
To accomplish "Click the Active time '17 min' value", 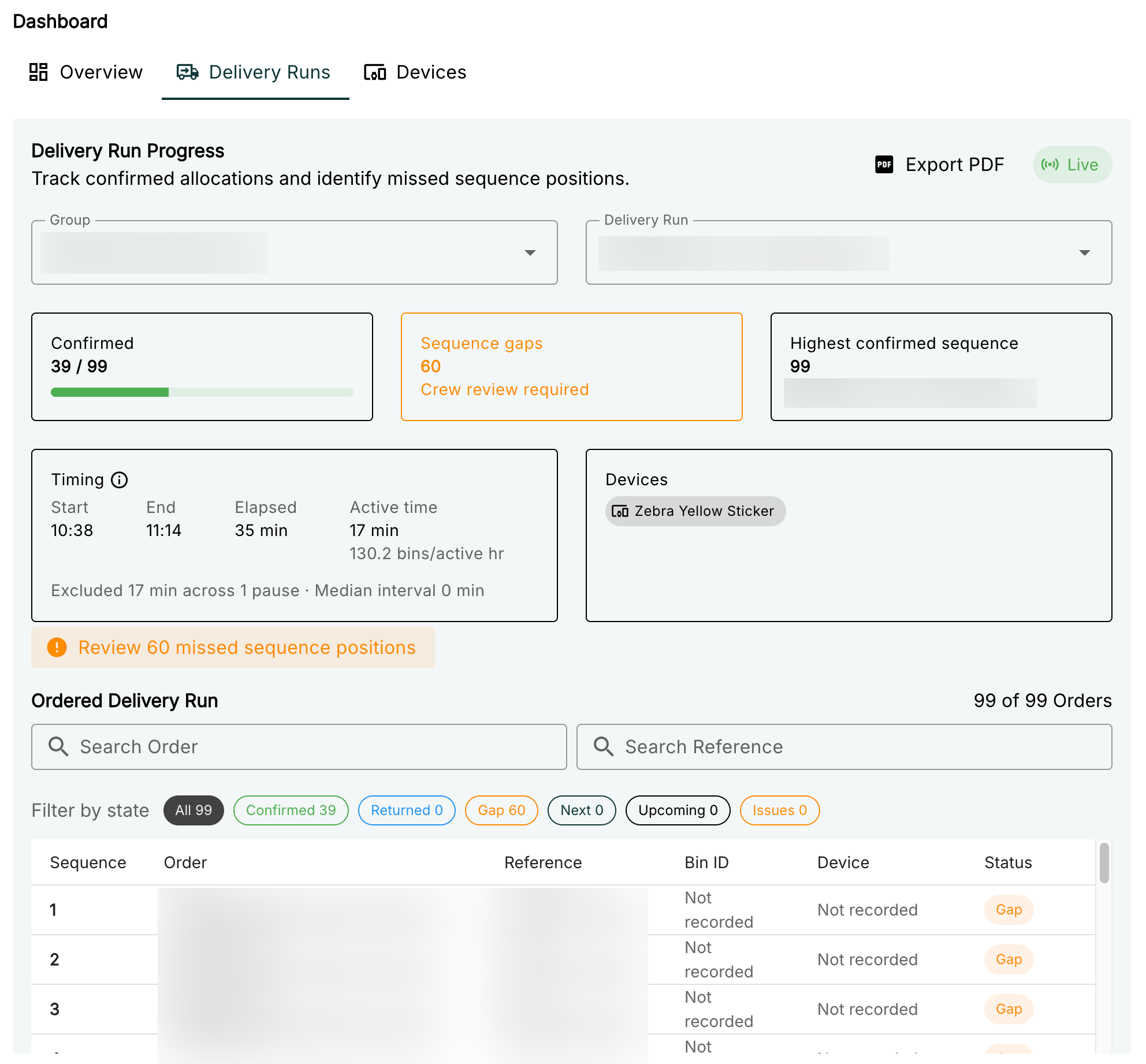I will [374, 530].
